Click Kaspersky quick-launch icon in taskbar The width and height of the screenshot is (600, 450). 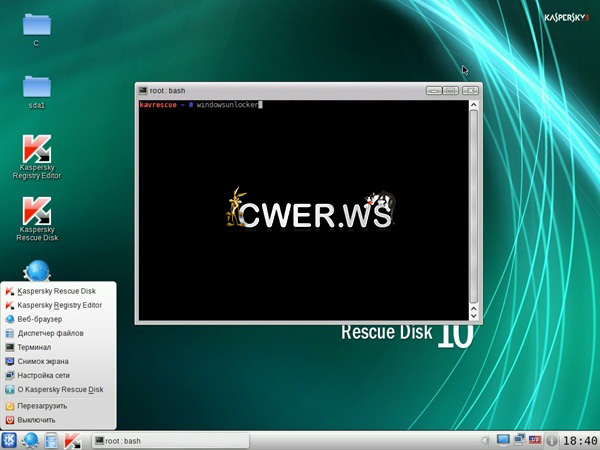(72, 440)
